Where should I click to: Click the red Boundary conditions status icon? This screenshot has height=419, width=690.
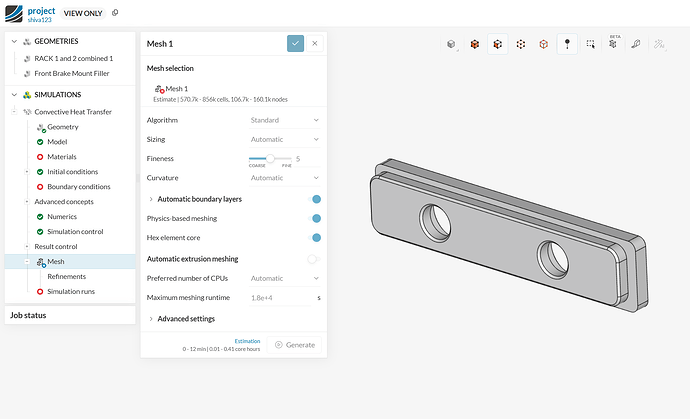coord(40,187)
